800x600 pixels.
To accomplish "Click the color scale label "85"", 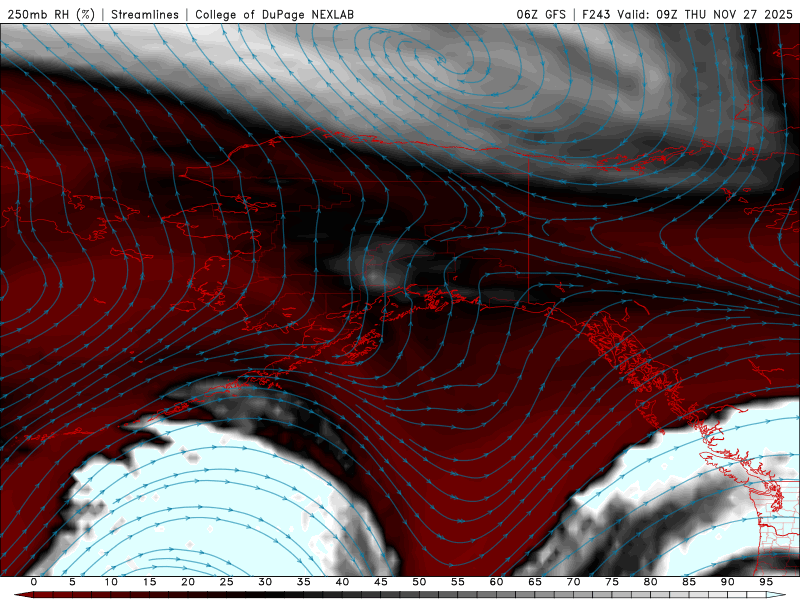I will [689, 582].
